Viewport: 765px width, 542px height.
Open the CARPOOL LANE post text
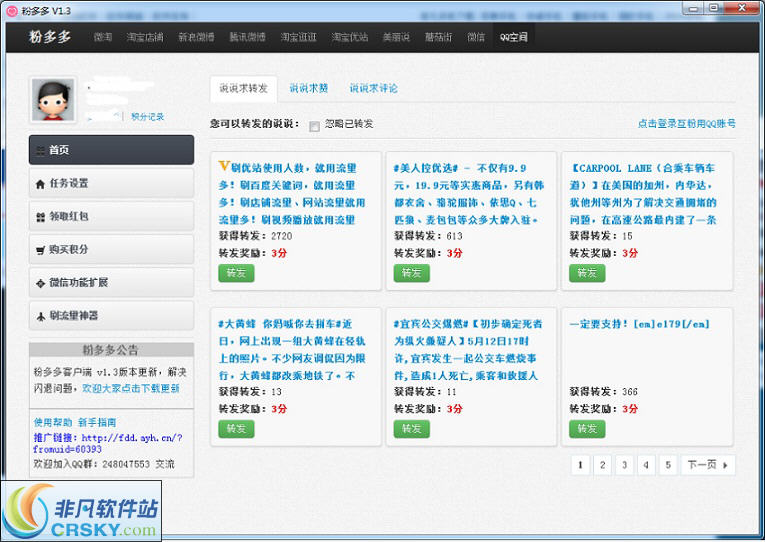(643, 194)
